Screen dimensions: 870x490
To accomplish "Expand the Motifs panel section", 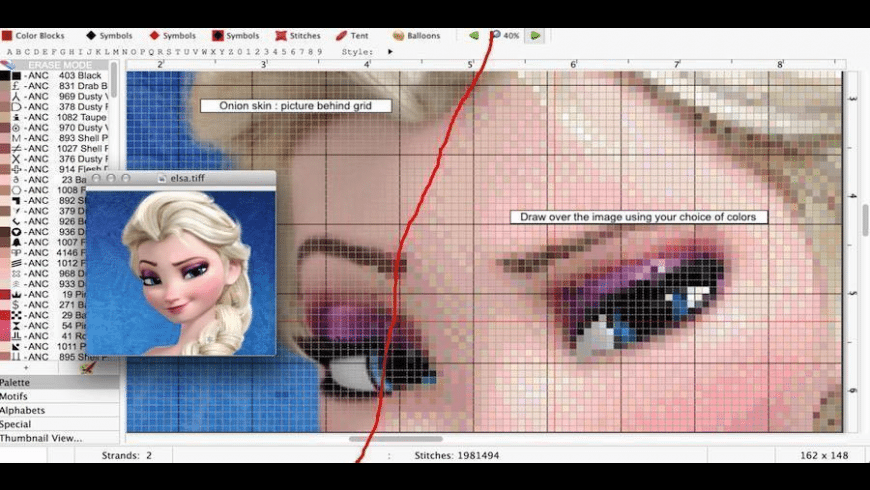I will pos(14,397).
